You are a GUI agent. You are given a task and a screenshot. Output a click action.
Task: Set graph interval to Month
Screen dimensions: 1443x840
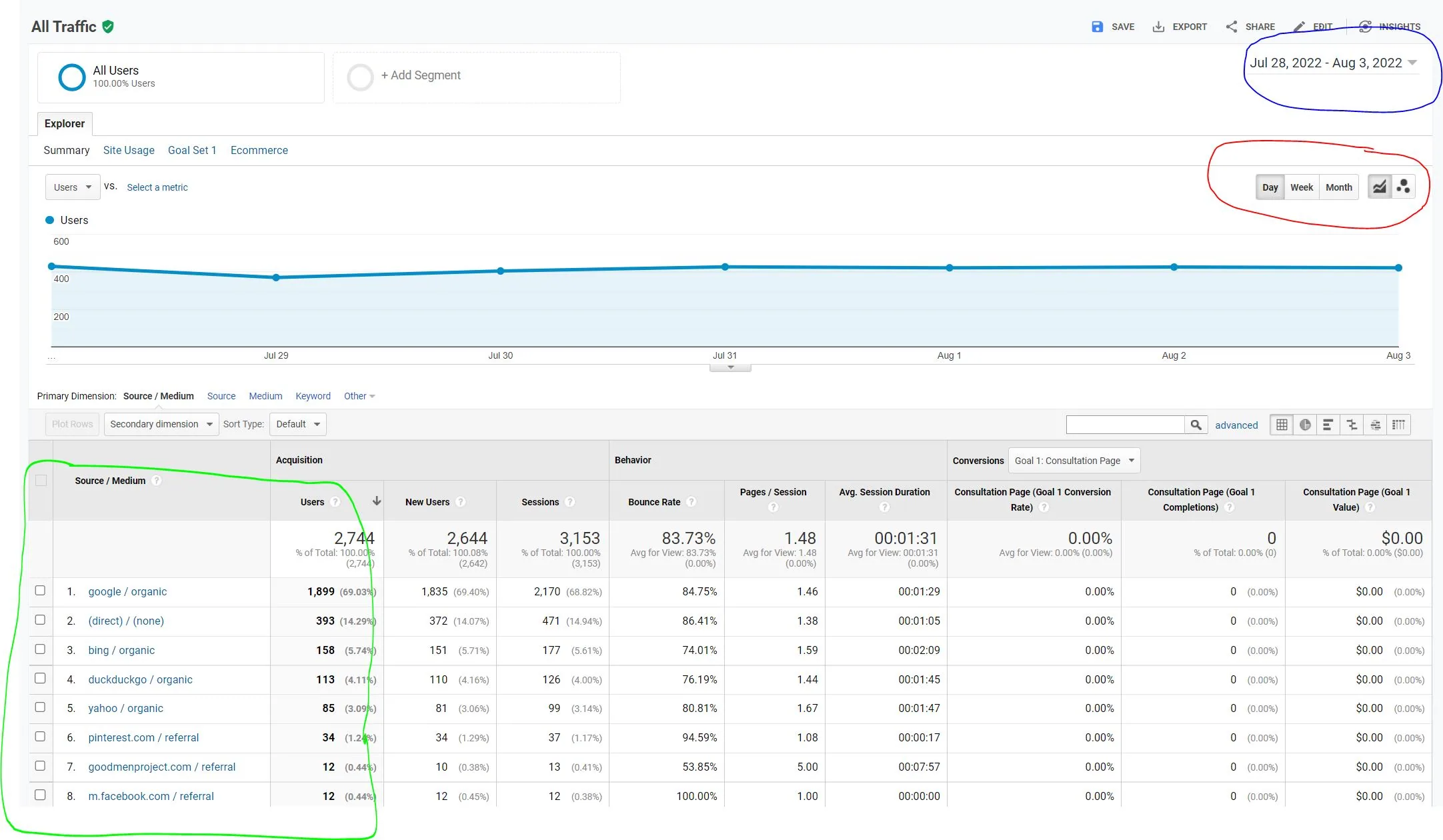(x=1339, y=187)
